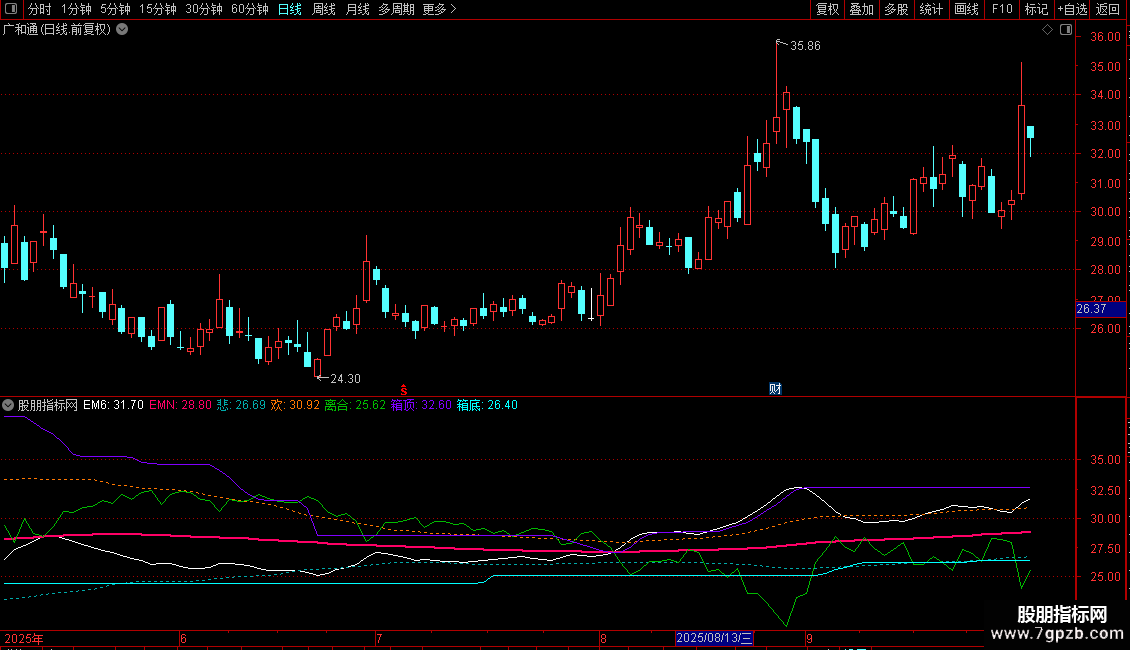
Task: Click 离合: 25.62 indicator value
Action: (355, 405)
